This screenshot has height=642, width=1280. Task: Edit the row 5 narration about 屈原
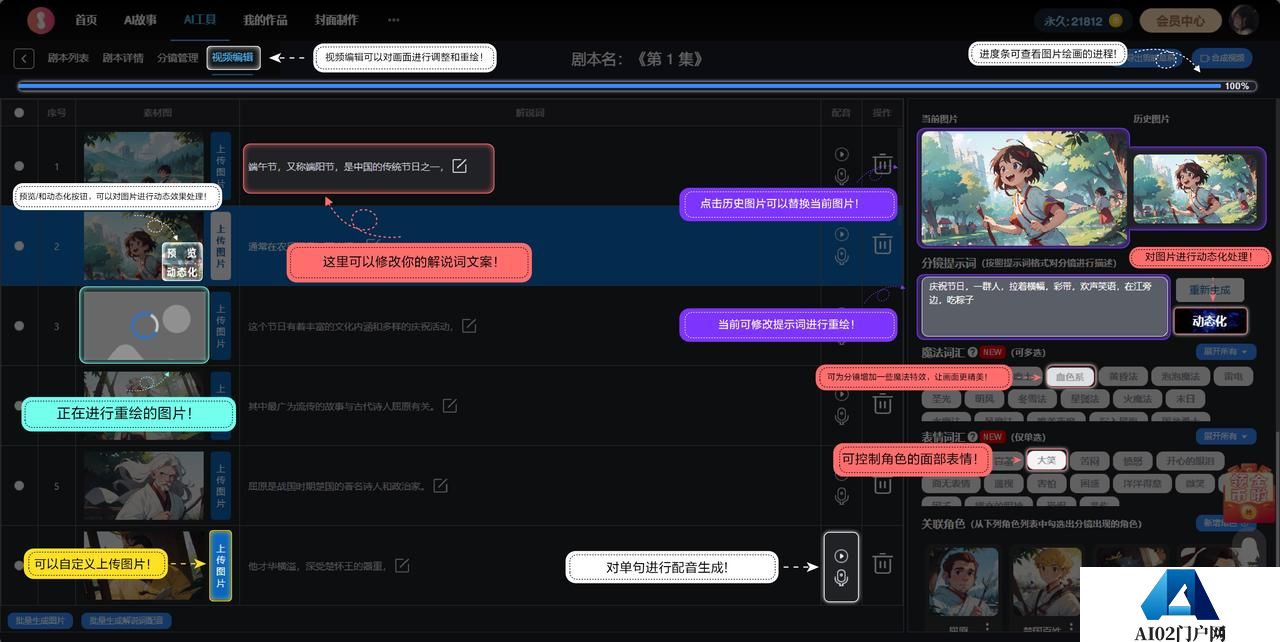[x=440, y=486]
